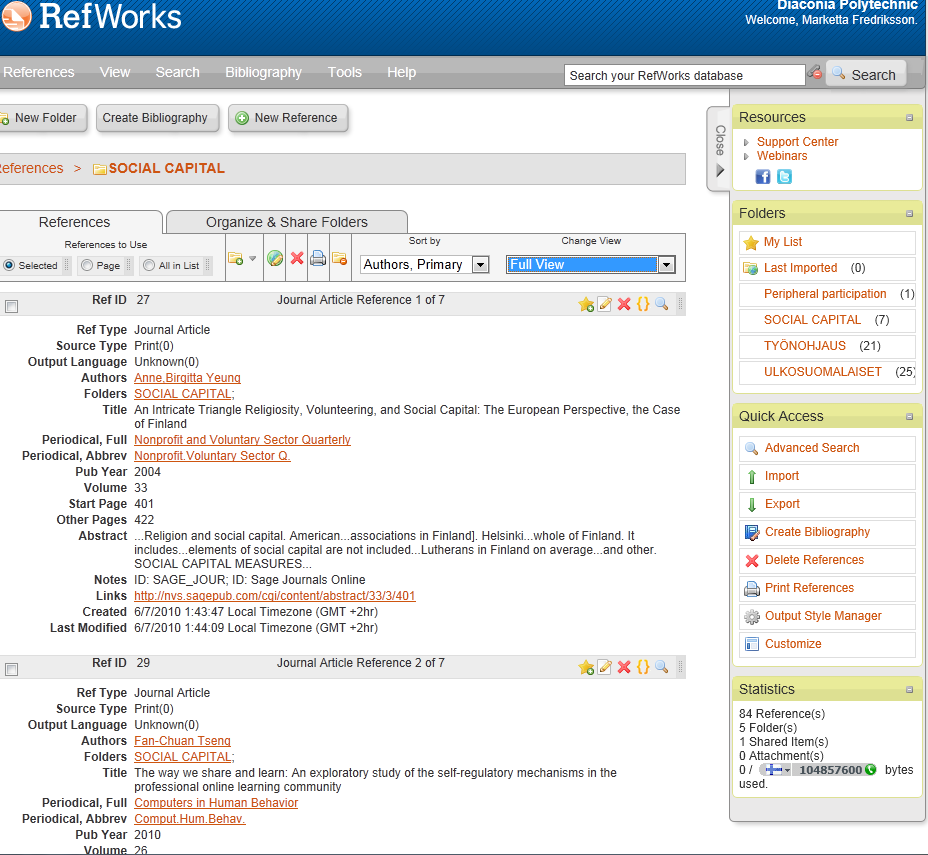Image resolution: width=928 pixels, height=855 pixels.
Task: Open the Help menu
Action: pyautogui.click(x=401, y=72)
